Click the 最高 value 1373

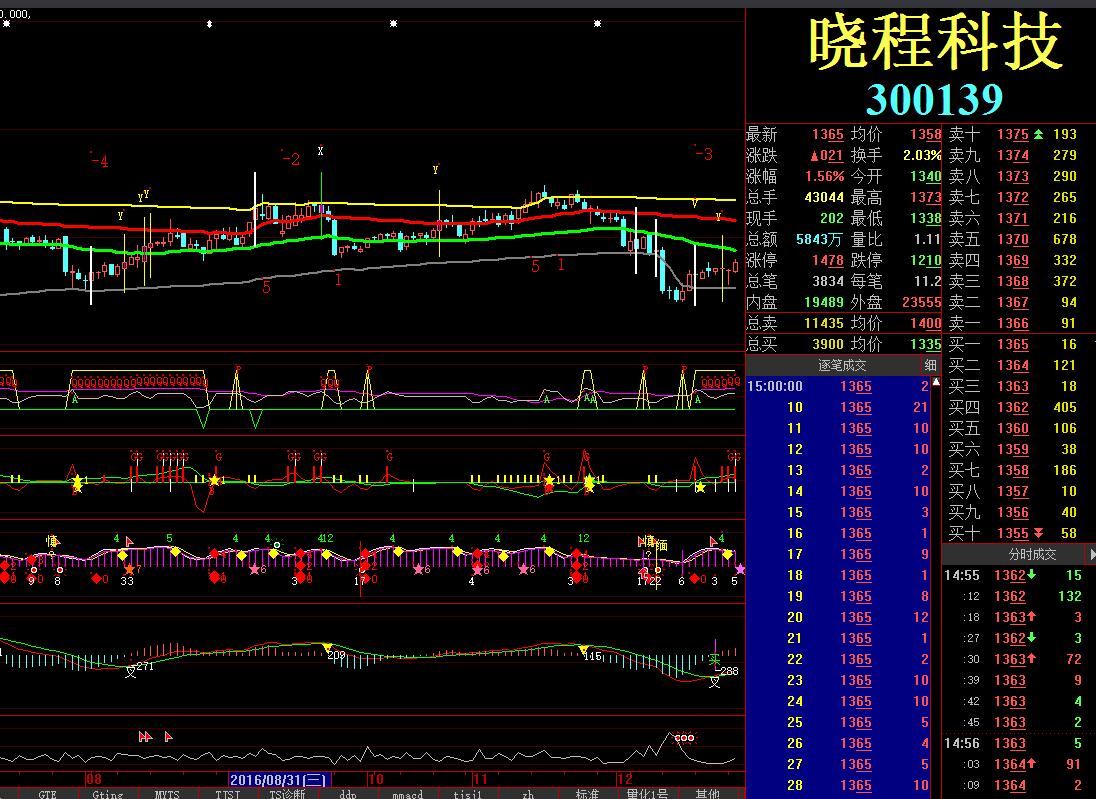pos(925,197)
